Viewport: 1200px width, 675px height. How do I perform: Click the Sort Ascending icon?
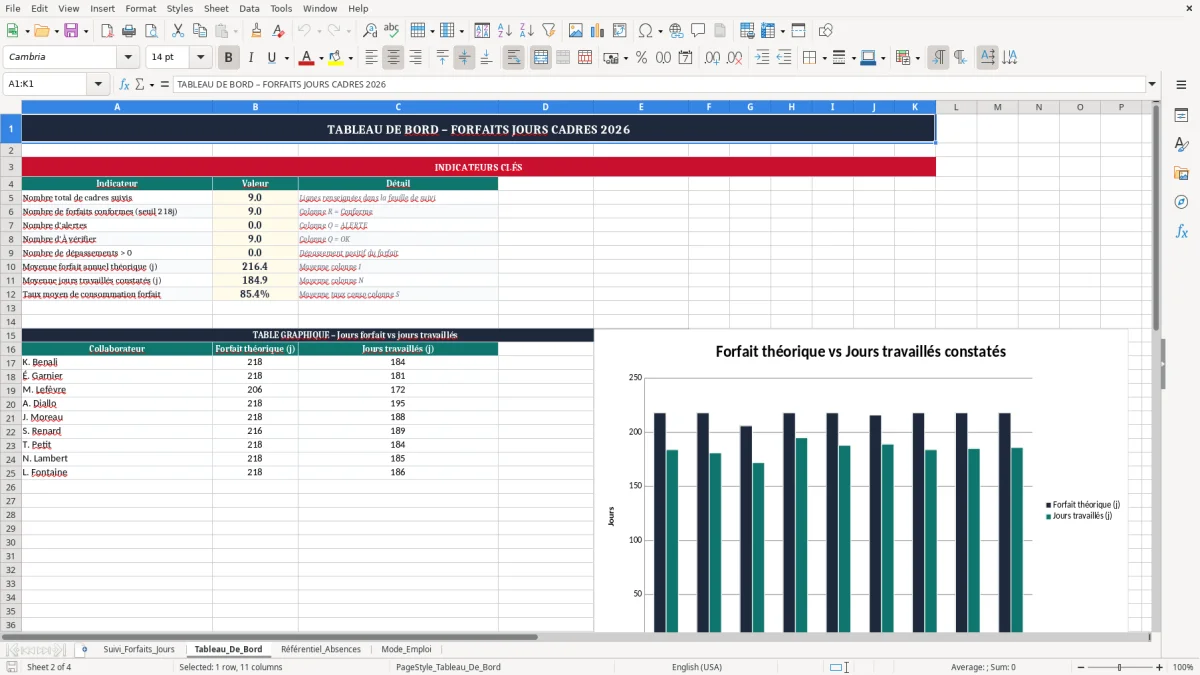505,31
